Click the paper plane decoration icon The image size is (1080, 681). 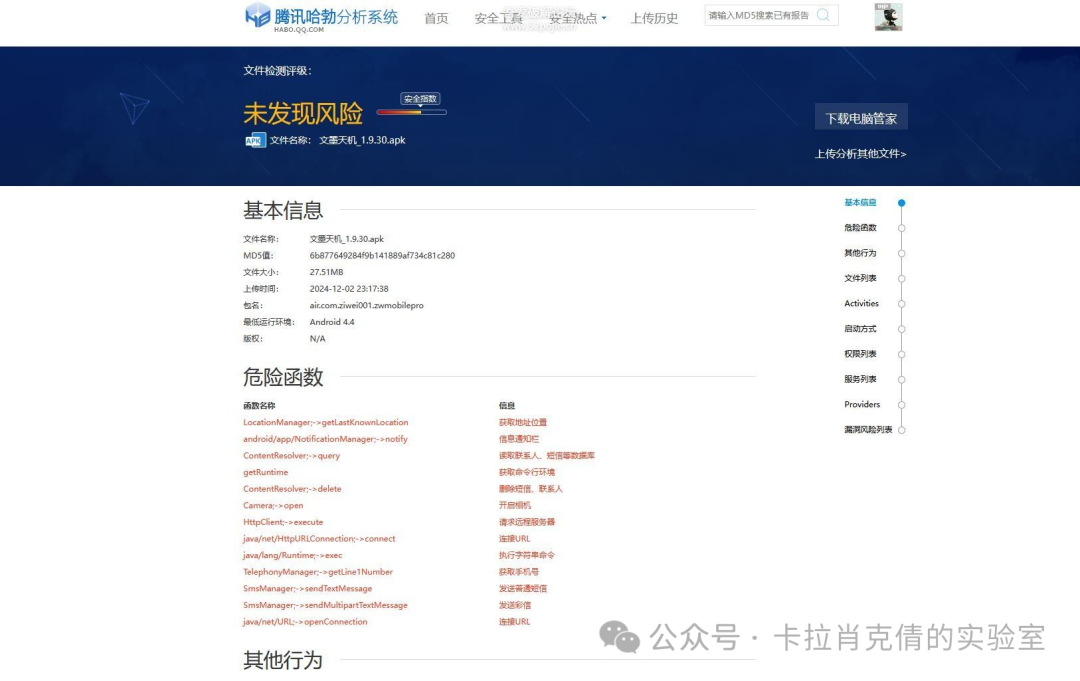(x=134, y=107)
